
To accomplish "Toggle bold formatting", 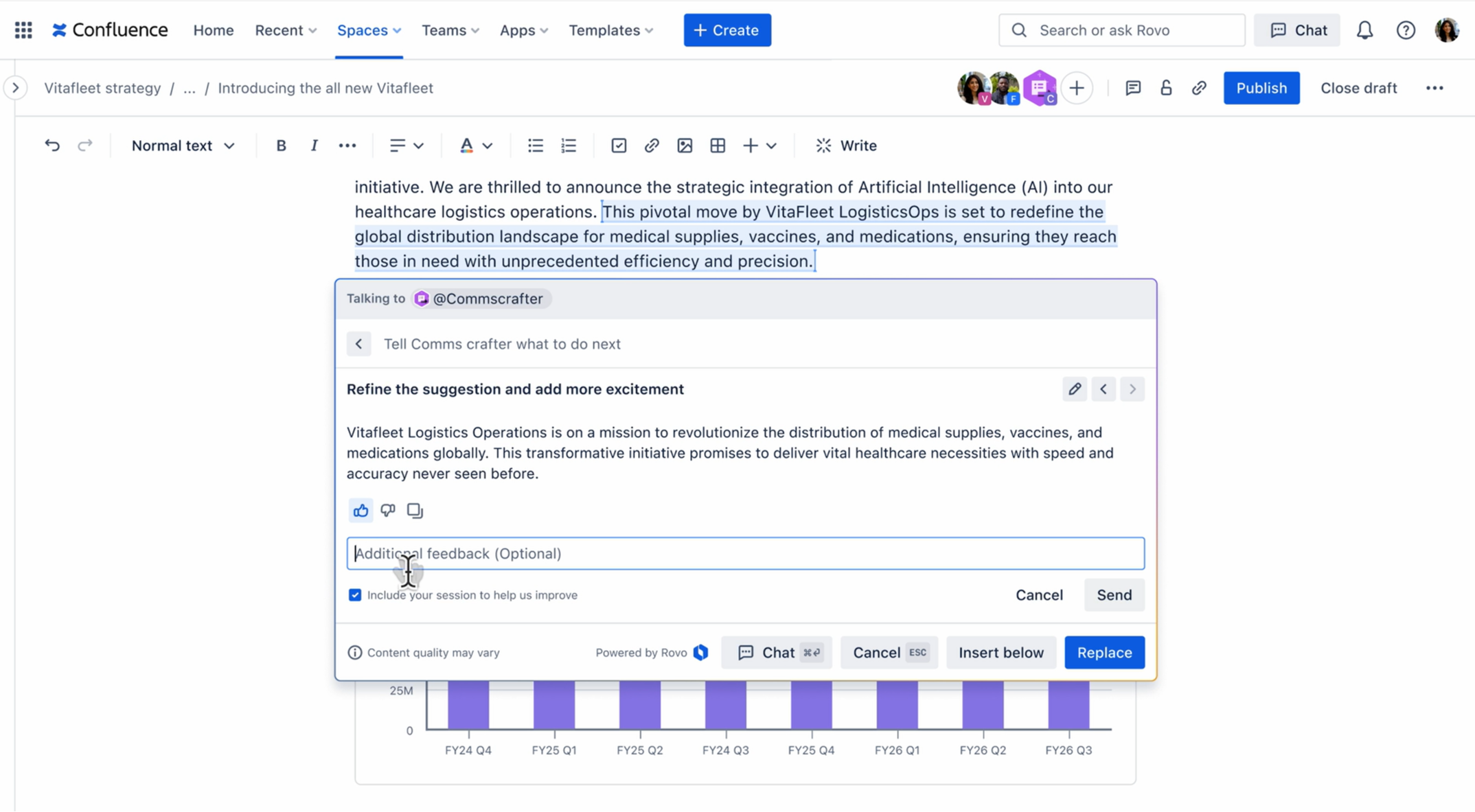I will tap(281, 146).
